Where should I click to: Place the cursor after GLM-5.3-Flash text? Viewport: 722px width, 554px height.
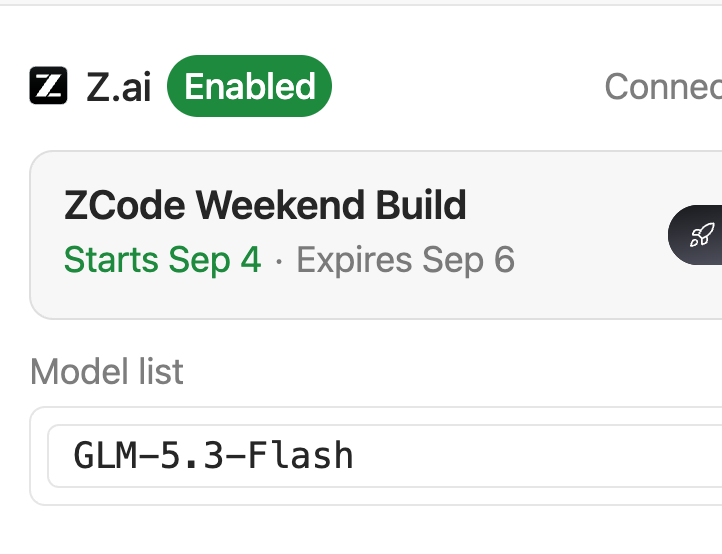coord(355,456)
